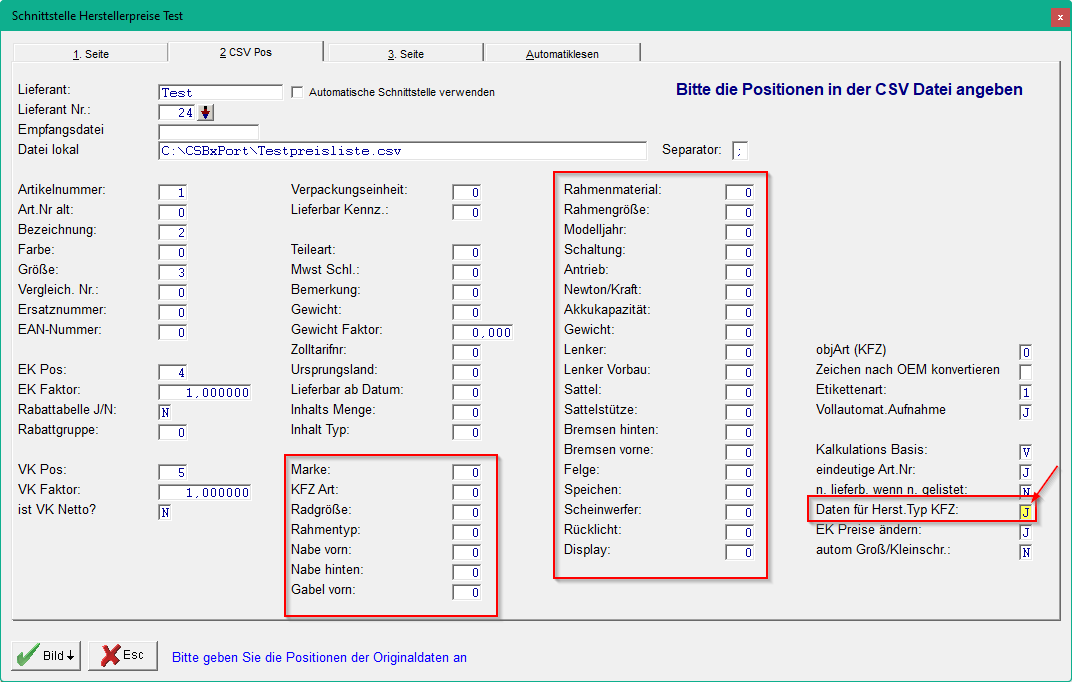Select the Marke position field
Screen dimensions: 1072x682
466,472
